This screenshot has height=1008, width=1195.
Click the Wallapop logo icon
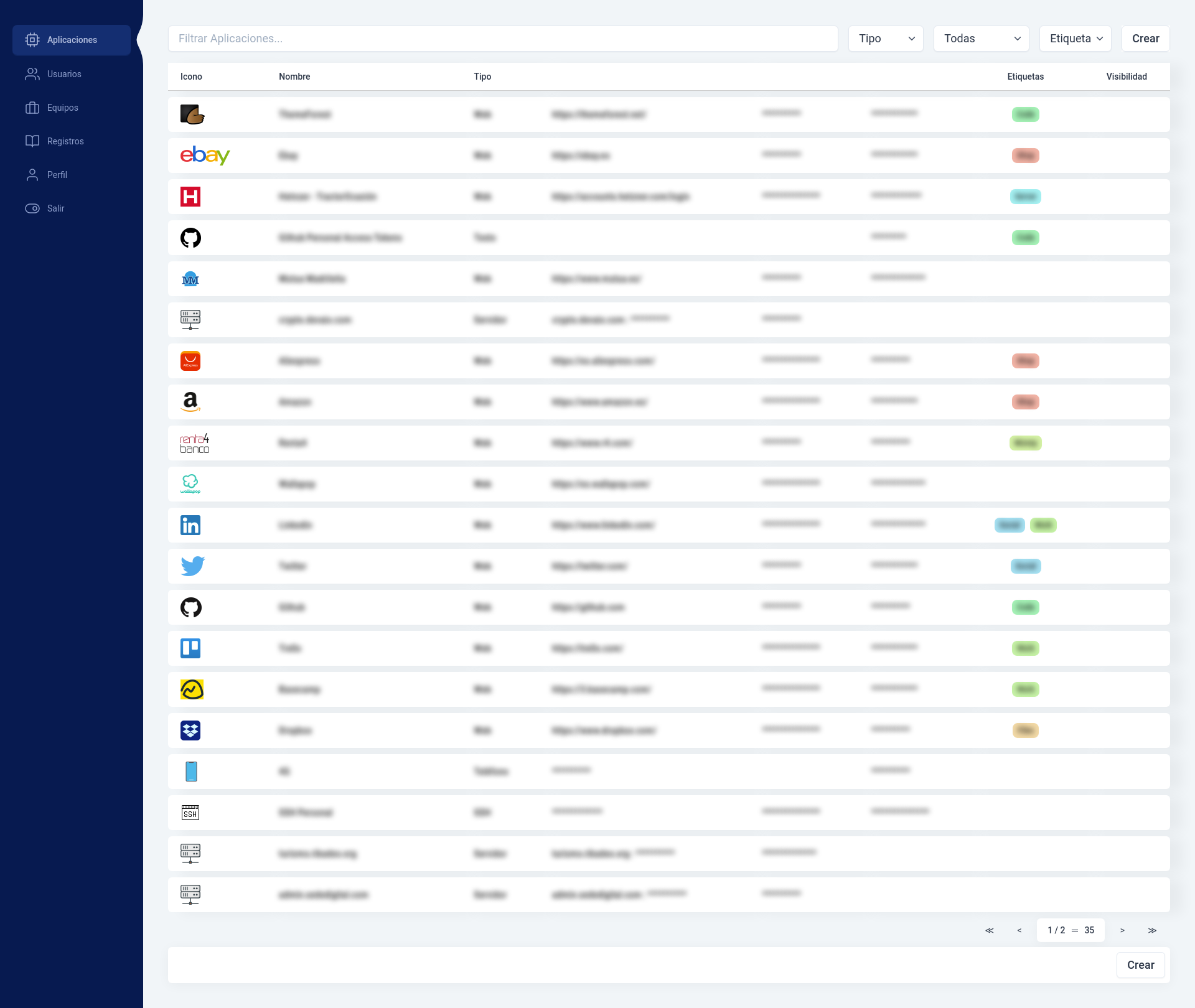(190, 484)
